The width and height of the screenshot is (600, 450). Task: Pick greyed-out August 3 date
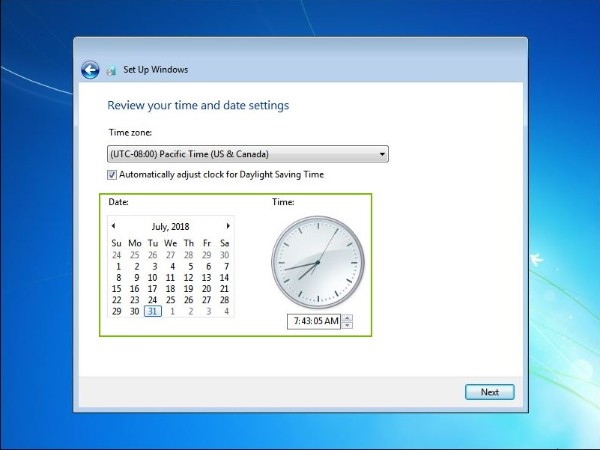click(x=209, y=311)
